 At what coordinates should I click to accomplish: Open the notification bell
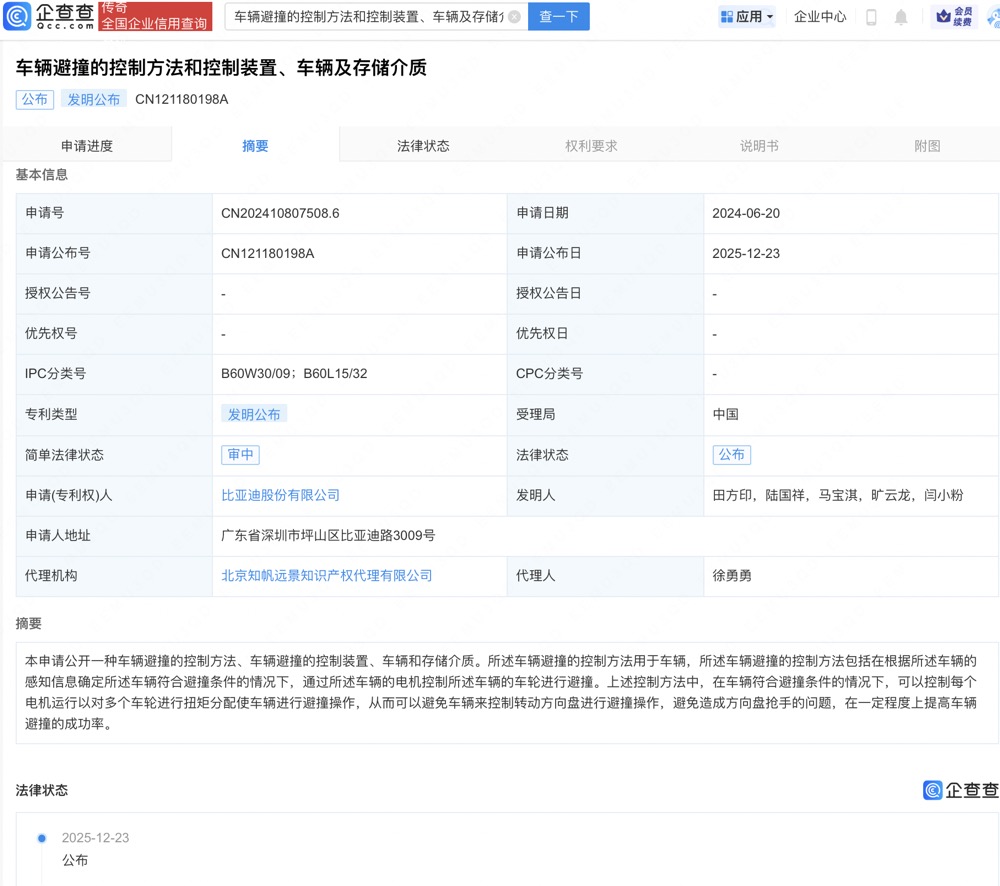(901, 17)
